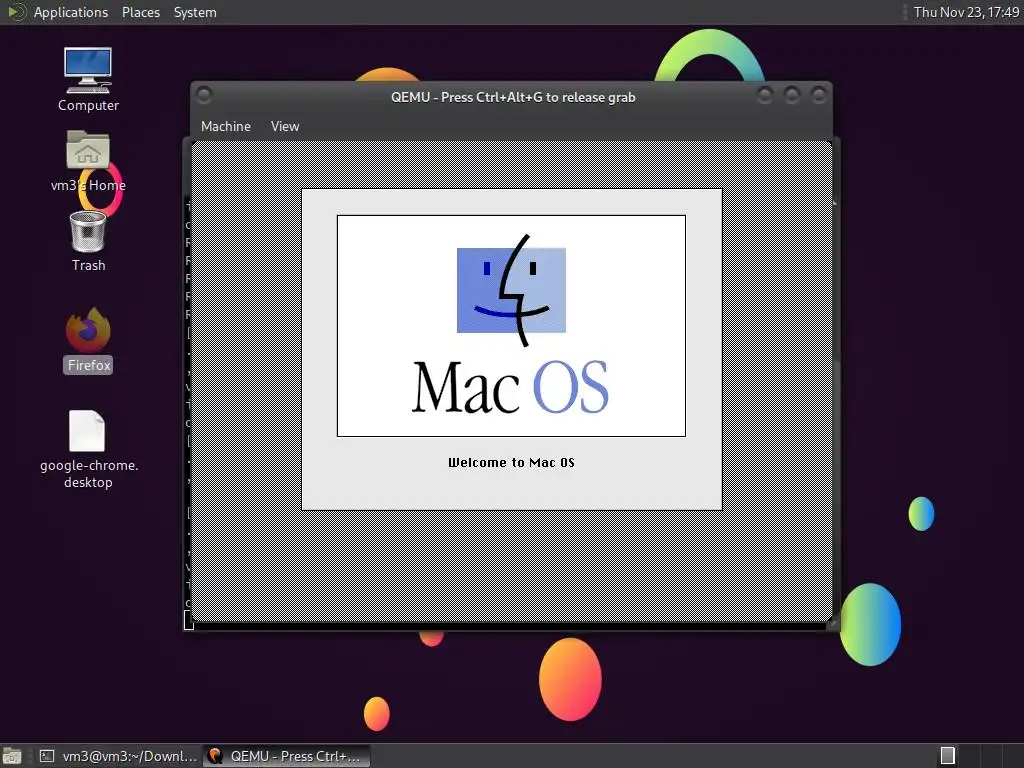Maximize the QEMU window

click(792, 96)
